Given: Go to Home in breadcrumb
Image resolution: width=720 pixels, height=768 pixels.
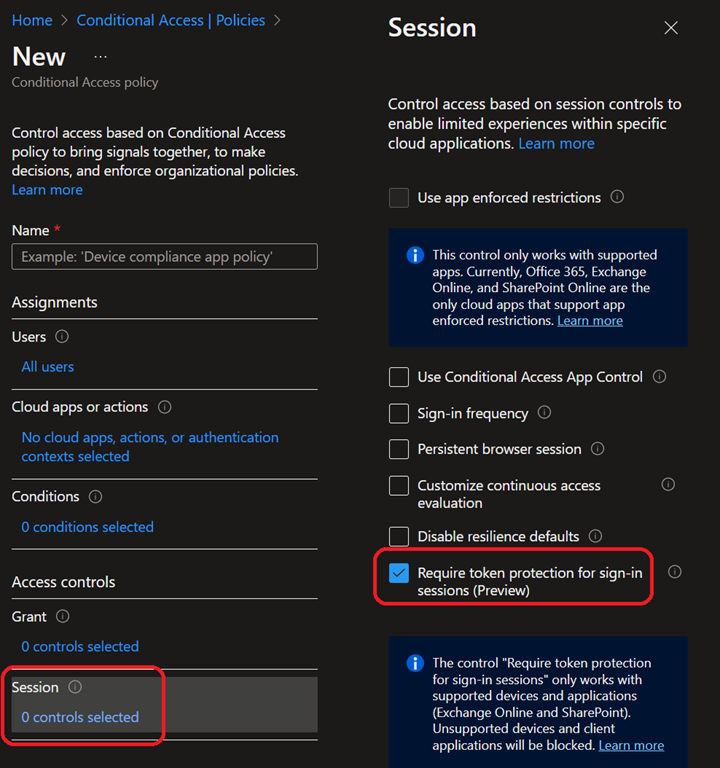Looking at the screenshot, I should click(x=32, y=20).
